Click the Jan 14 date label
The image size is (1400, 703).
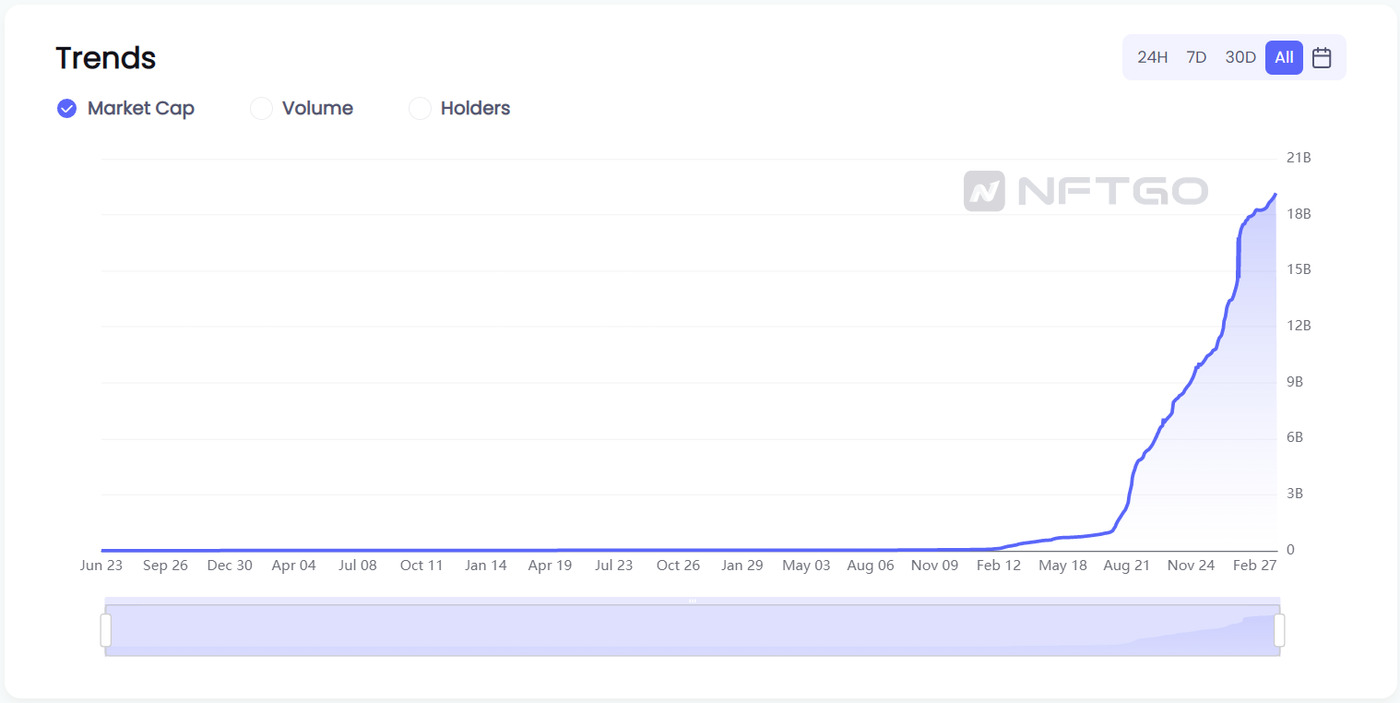[x=485, y=565]
